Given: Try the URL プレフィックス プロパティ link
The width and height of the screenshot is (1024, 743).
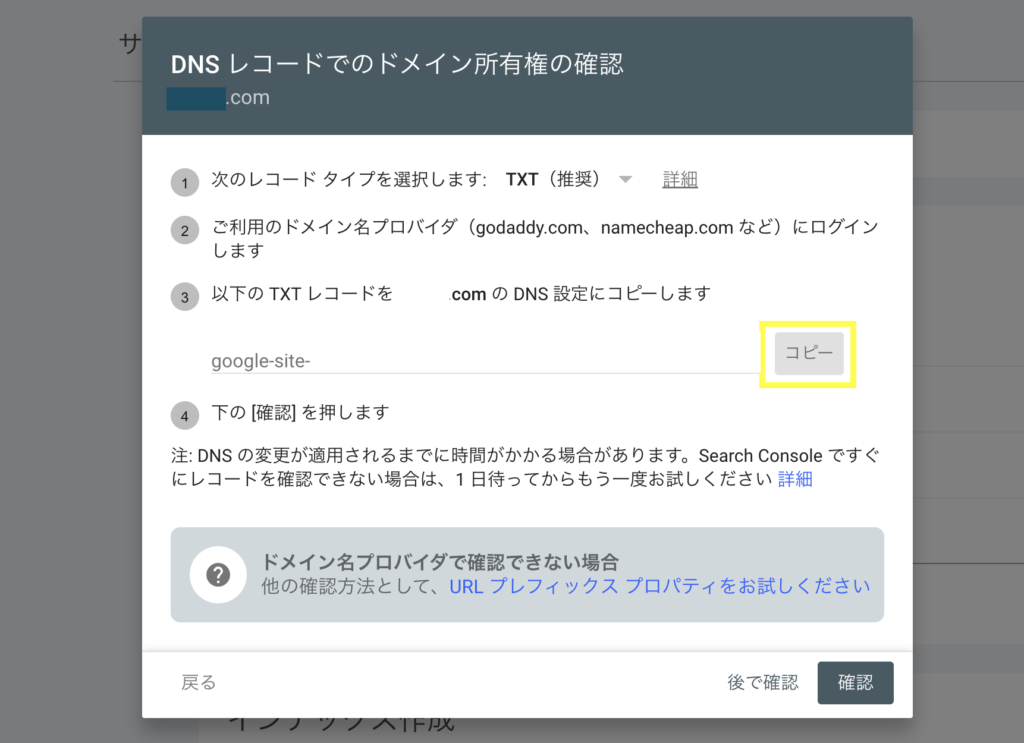Looking at the screenshot, I should 659,586.
